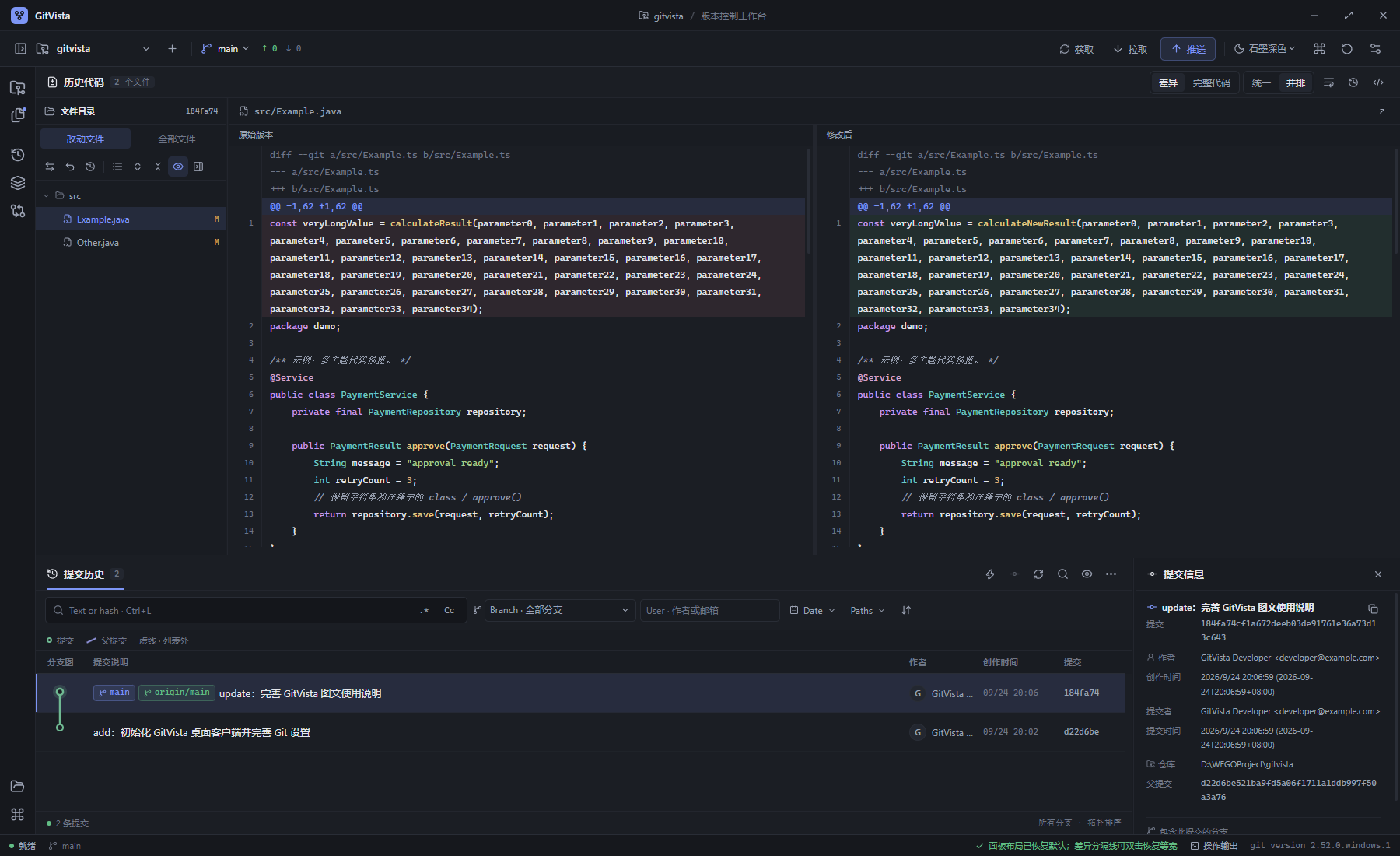Select the 统一 unified diff view
This screenshot has height=856, width=1400.
point(1261,82)
